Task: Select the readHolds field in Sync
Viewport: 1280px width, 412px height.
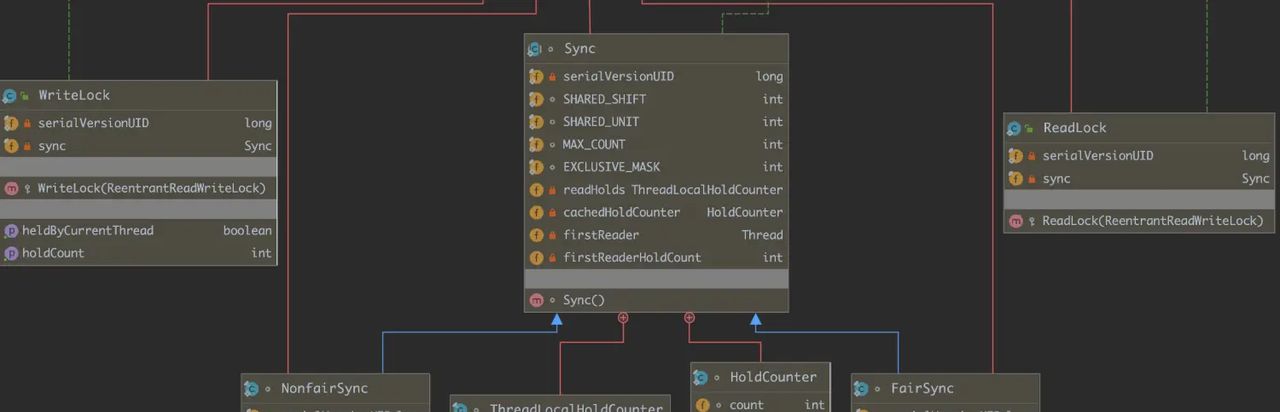Action: pos(594,190)
